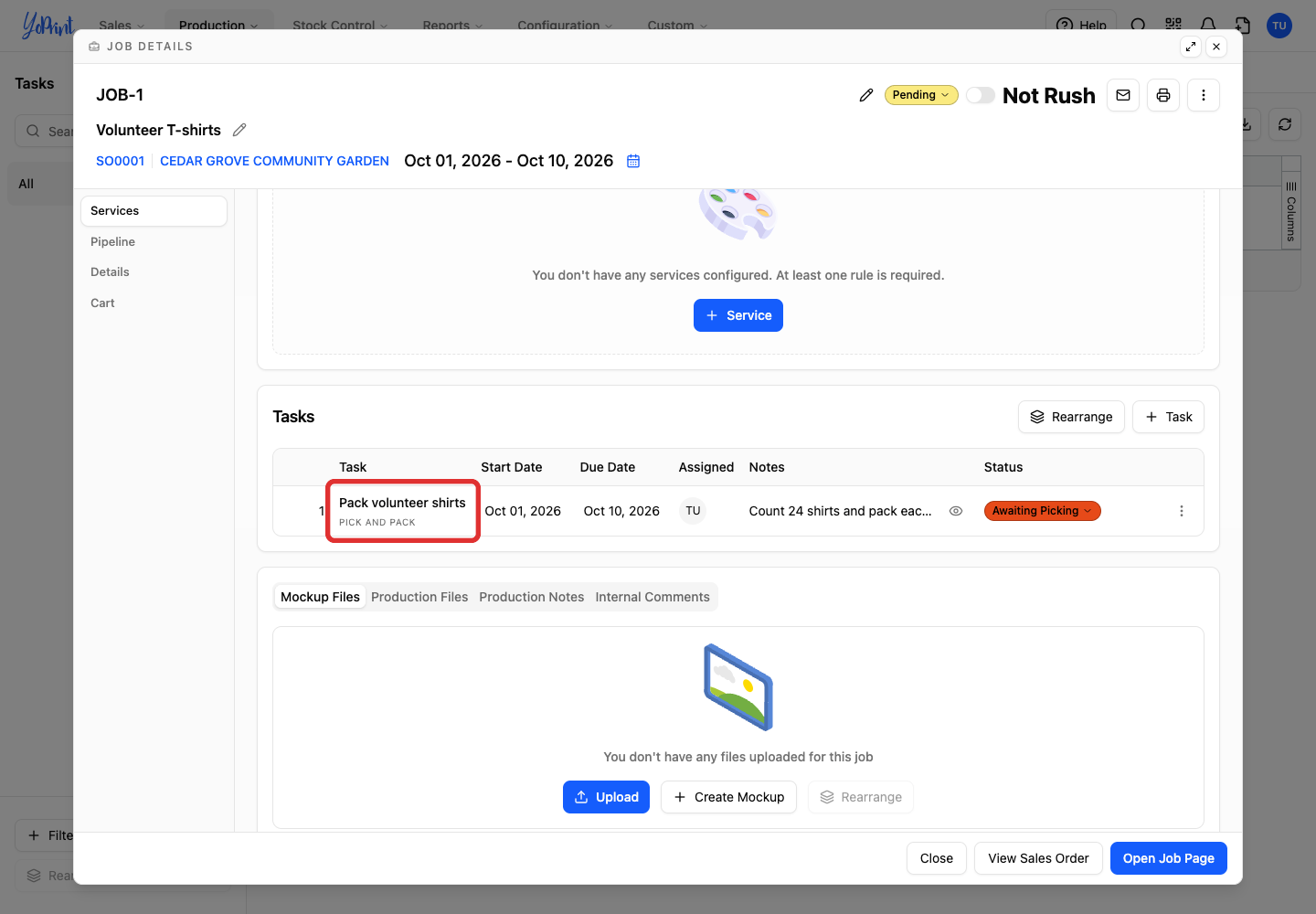View Sales Order for this job
The image size is (1316, 914).
pos(1038,858)
